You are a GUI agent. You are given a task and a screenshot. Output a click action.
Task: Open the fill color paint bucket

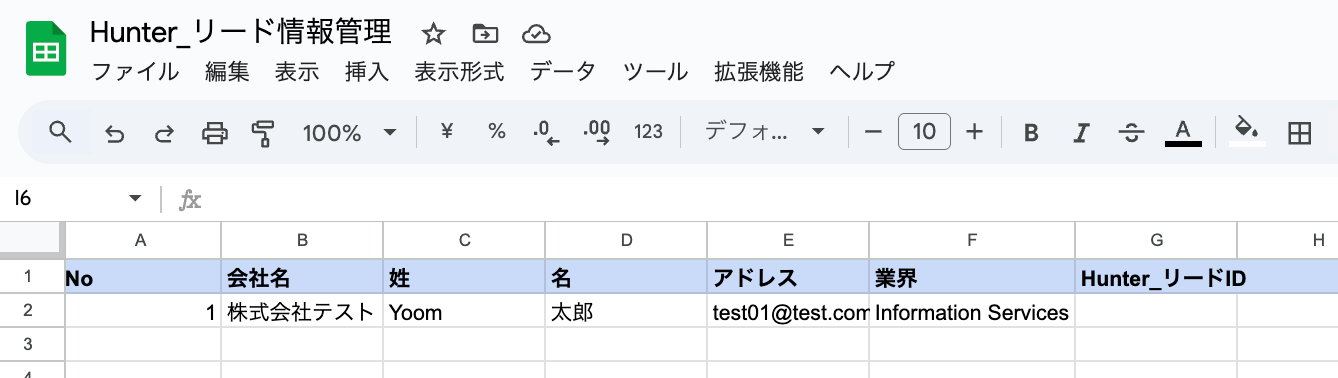(1246, 130)
